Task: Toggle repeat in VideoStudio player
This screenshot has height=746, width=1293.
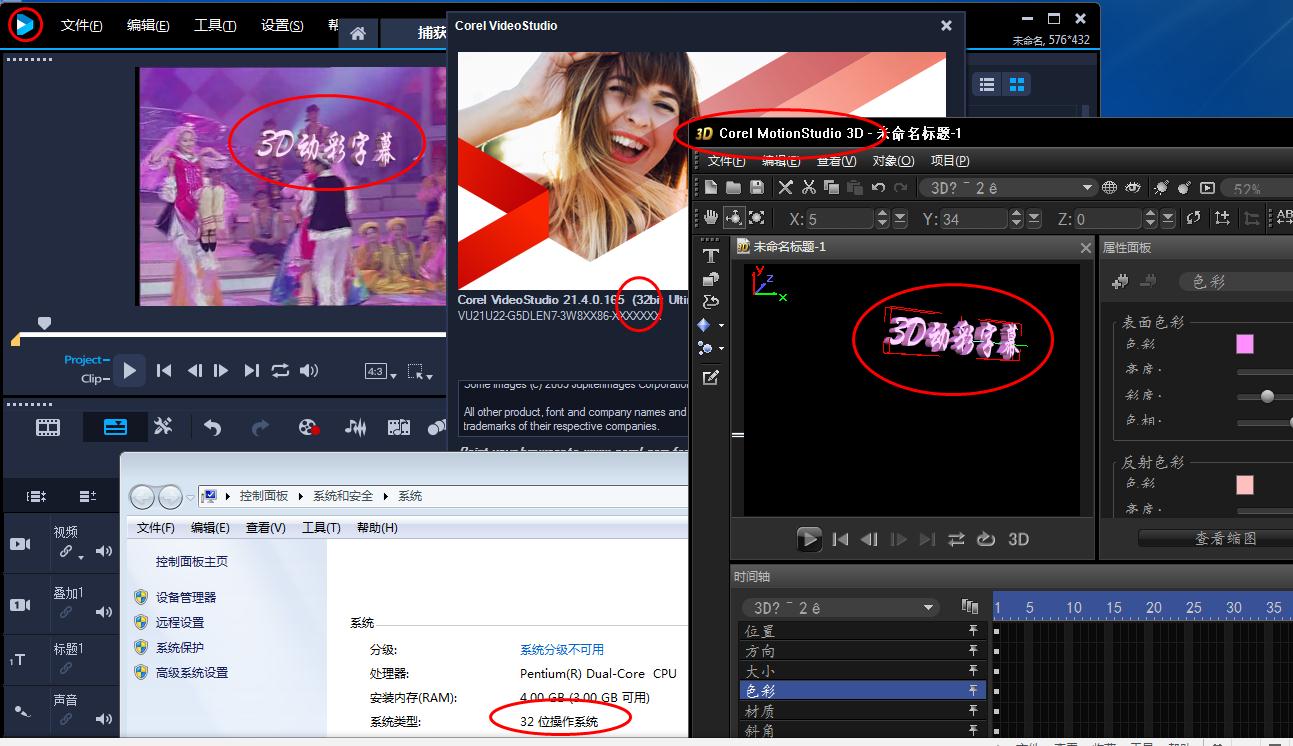Action: [280, 370]
